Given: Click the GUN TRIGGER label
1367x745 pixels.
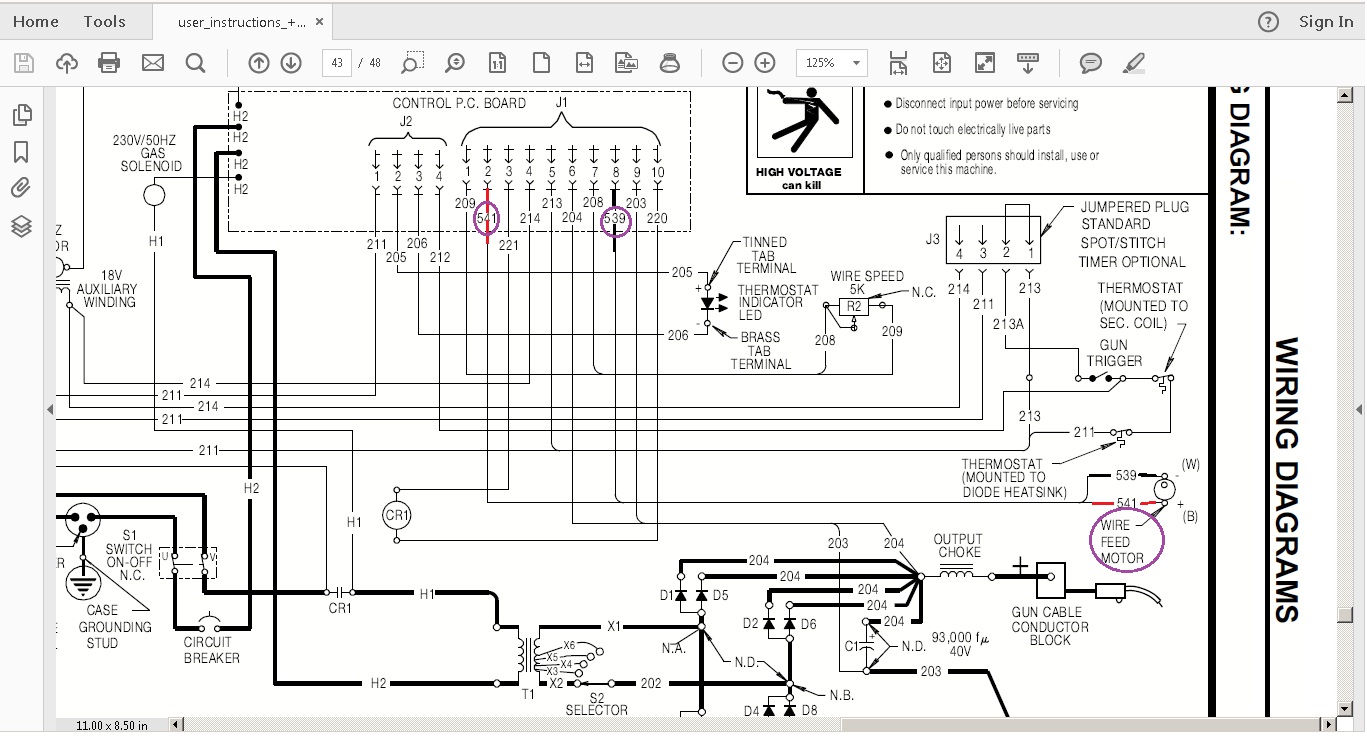Looking at the screenshot, I should (x=1114, y=353).
